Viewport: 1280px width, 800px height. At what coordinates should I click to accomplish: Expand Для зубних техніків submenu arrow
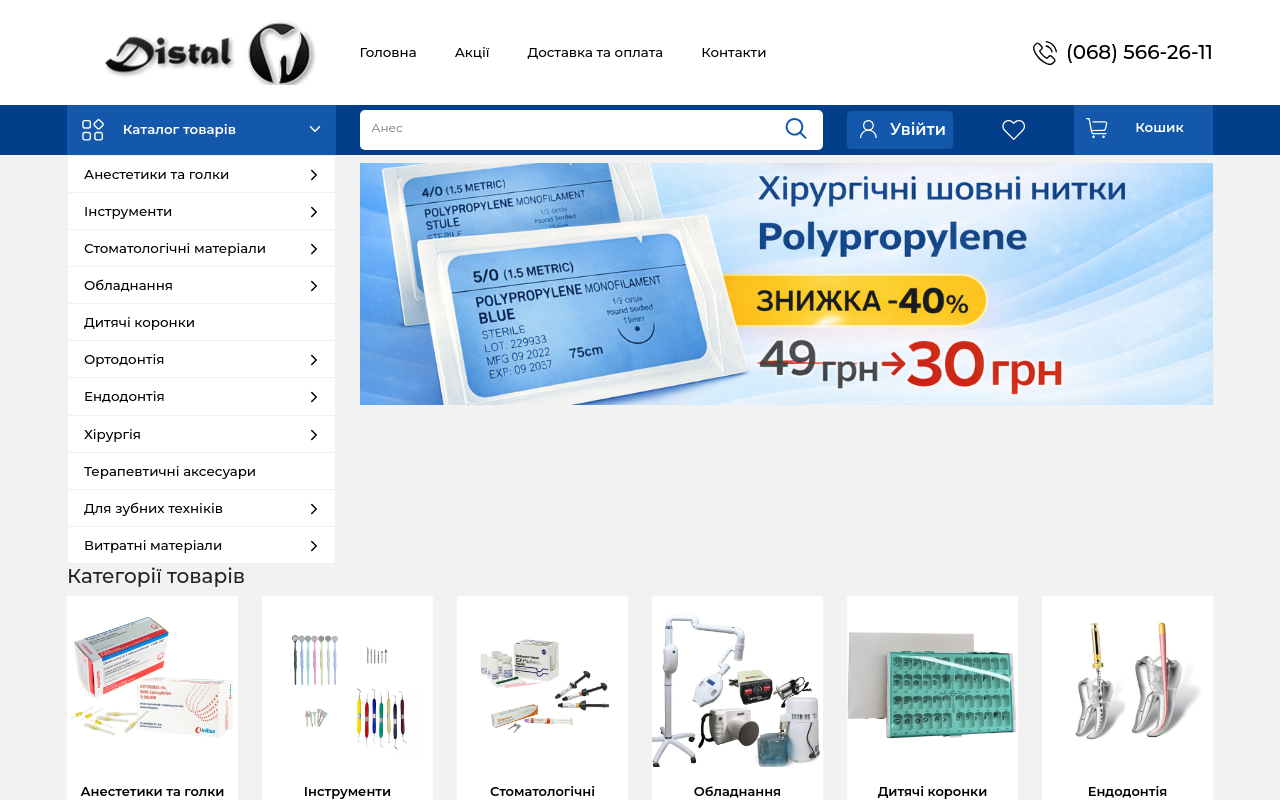click(x=314, y=509)
